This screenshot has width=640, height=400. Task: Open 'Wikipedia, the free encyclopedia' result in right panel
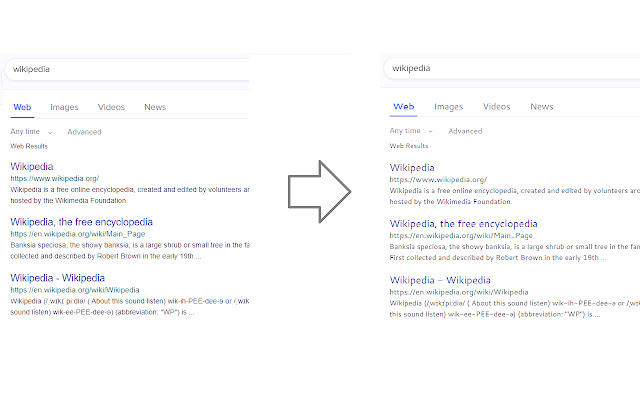(x=463, y=224)
